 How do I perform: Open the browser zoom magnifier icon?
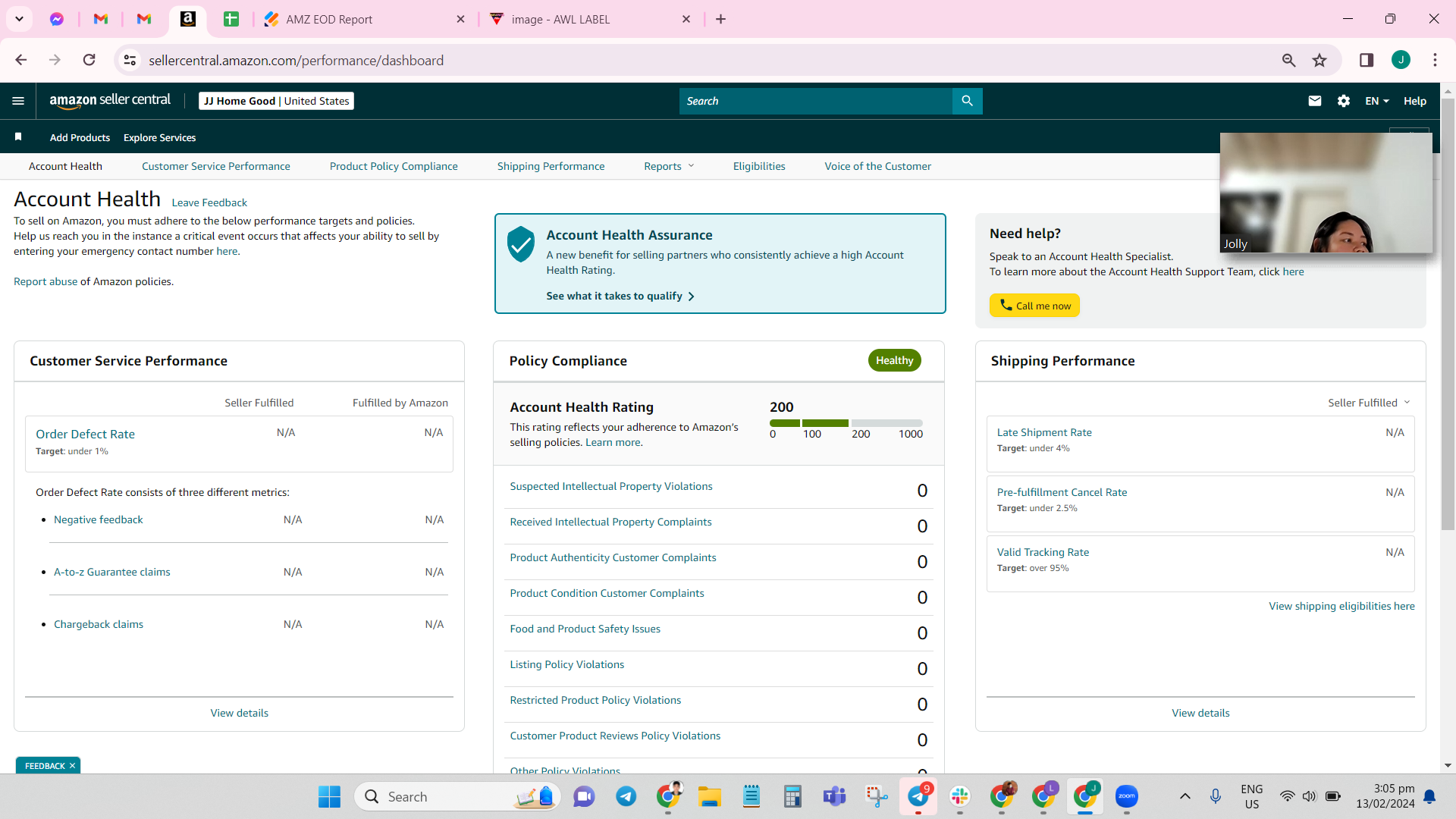pos(1288,60)
